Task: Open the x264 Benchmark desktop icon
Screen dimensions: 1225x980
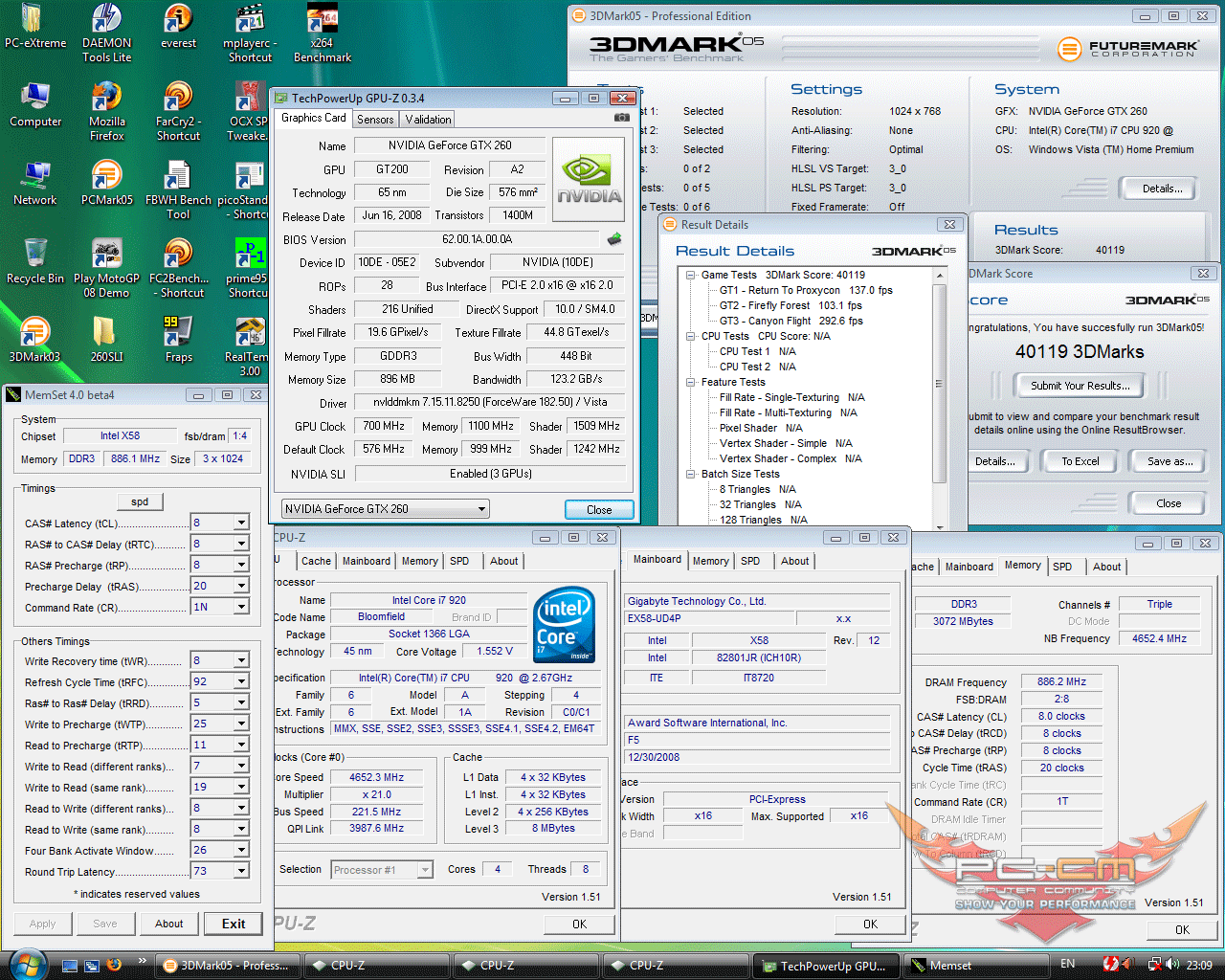Action: pos(323,33)
